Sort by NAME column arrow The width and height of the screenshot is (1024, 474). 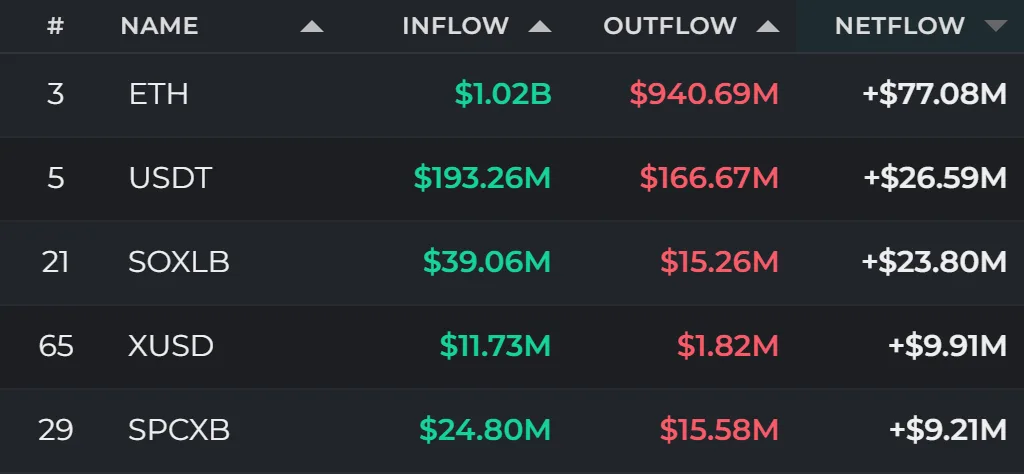312,27
